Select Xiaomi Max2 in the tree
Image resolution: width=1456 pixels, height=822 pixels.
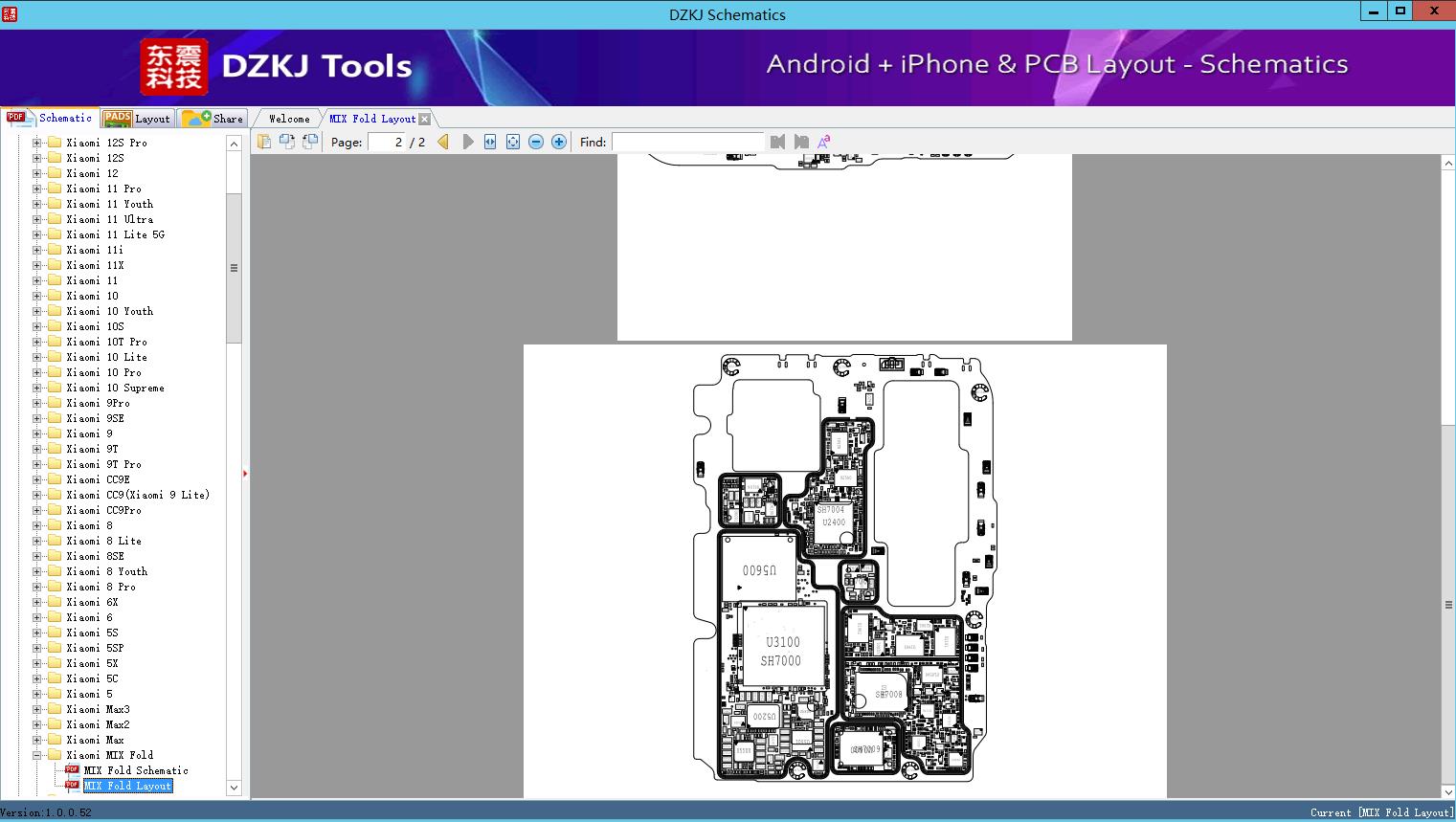point(98,724)
